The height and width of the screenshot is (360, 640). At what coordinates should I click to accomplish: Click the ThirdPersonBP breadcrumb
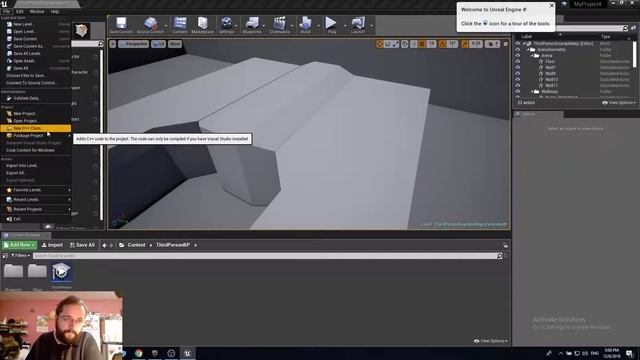pyautogui.click(x=173, y=245)
